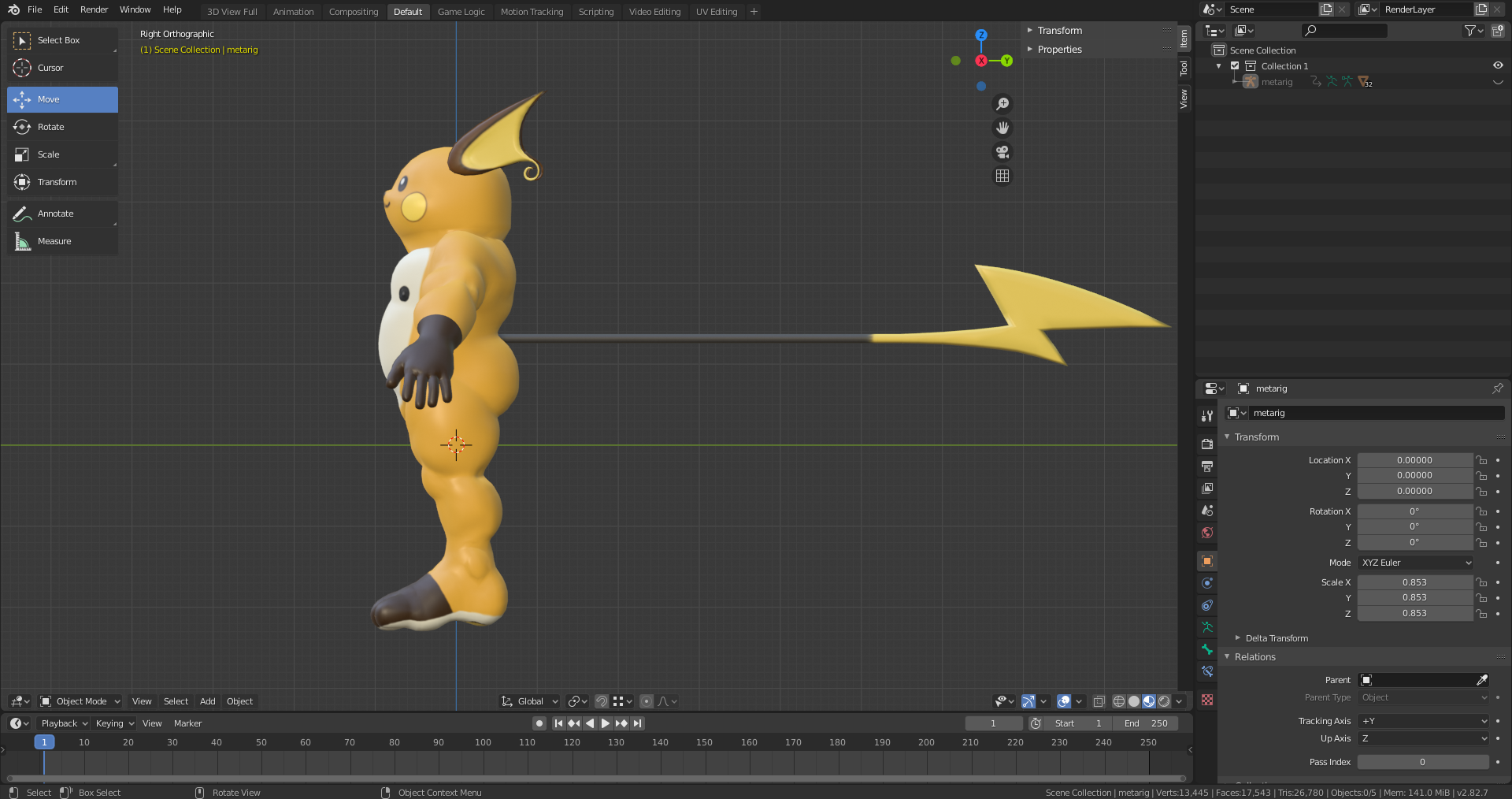
Task: Add a new workspace with plus button
Action: [x=754, y=12]
